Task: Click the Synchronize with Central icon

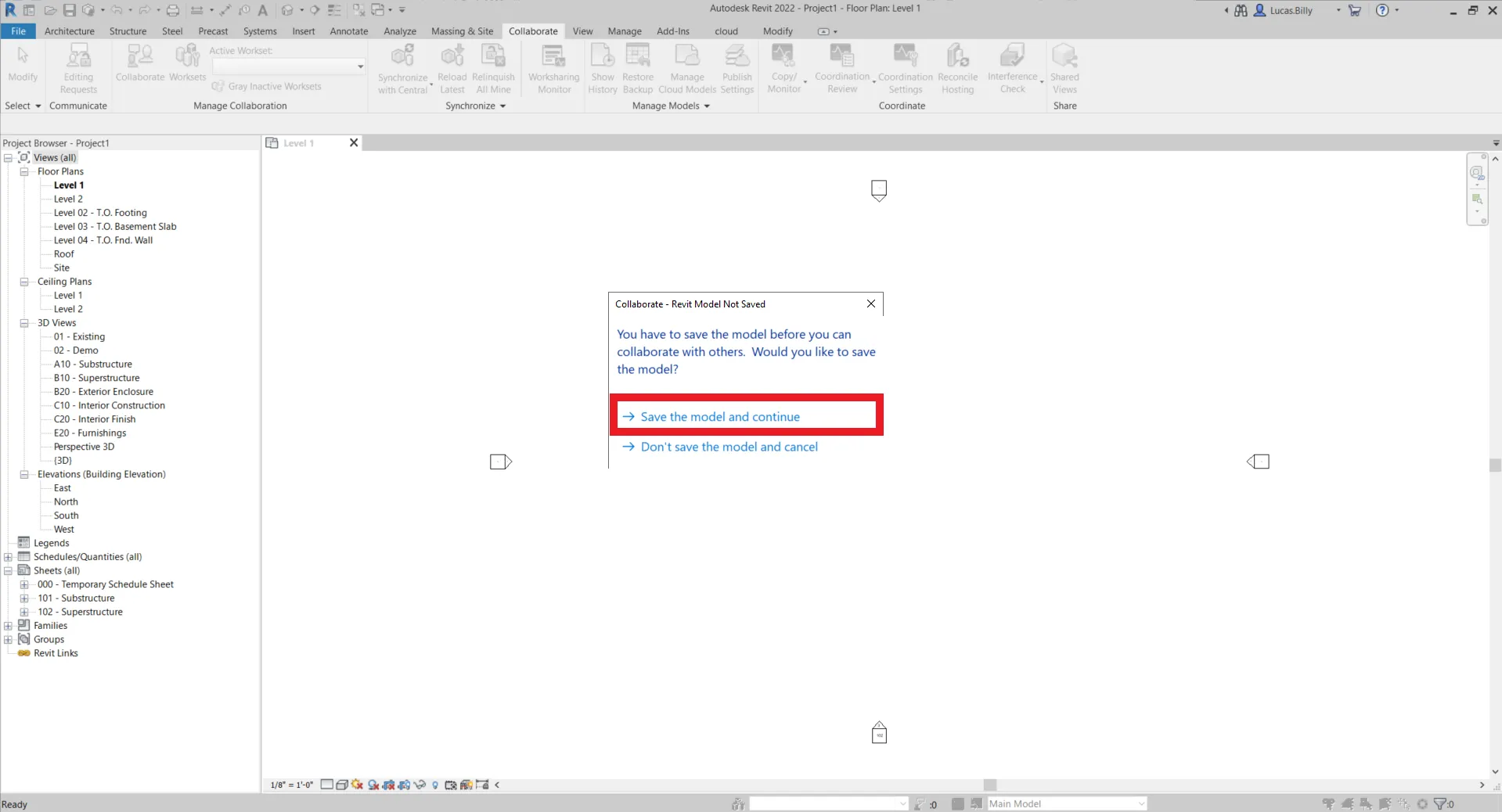Action: pos(402,56)
